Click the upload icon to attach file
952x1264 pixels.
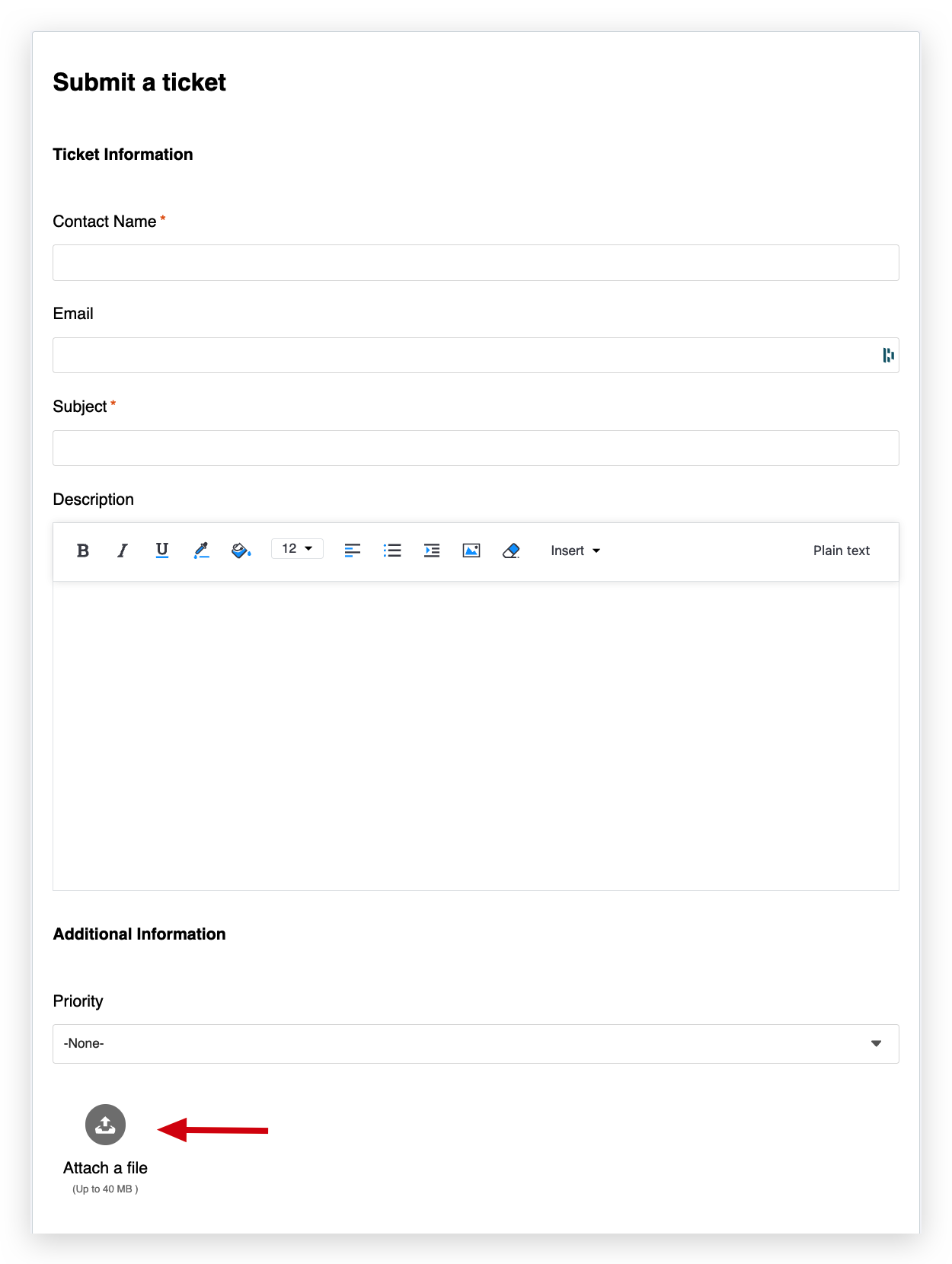(105, 1125)
